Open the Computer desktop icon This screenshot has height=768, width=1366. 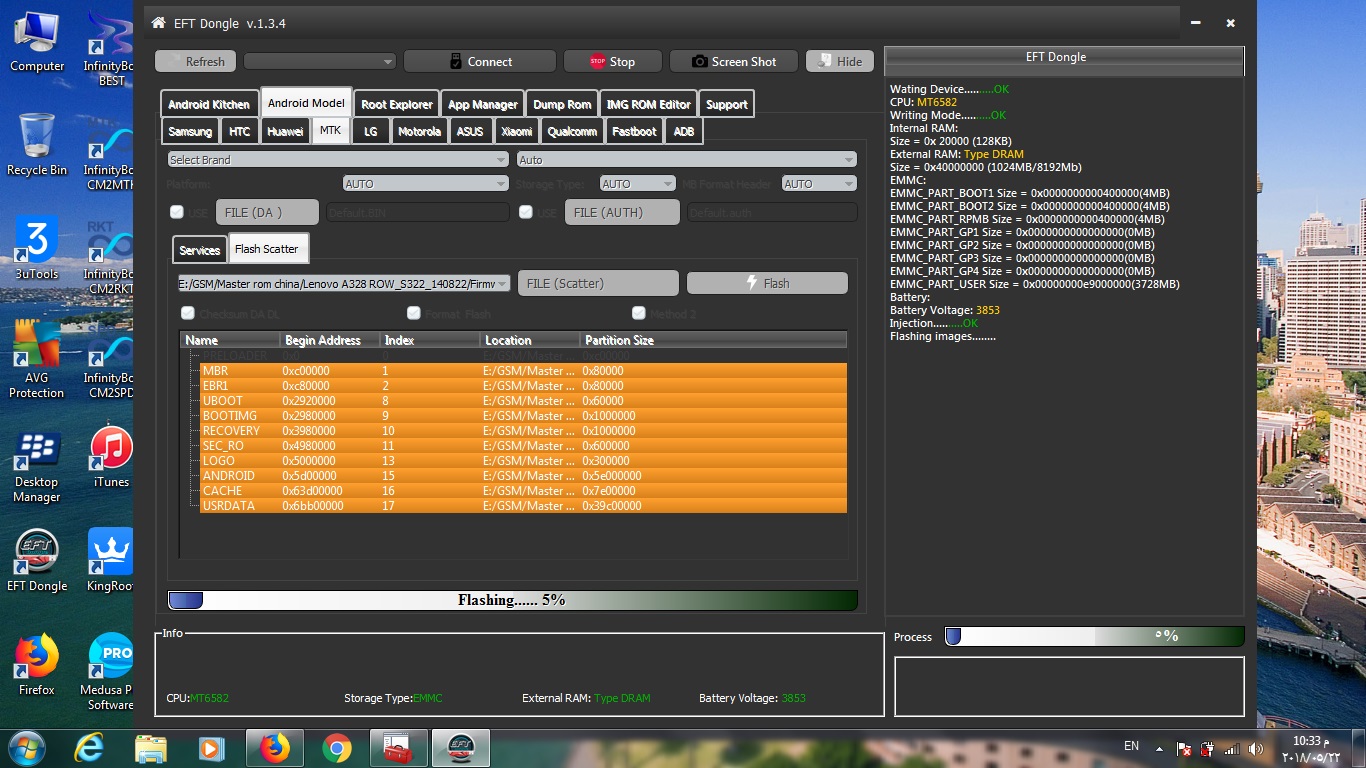[37, 40]
